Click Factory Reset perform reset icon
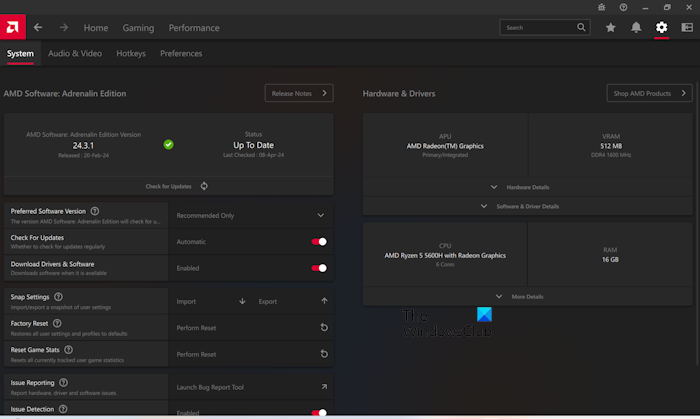This screenshot has height=419, width=700. [x=324, y=327]
